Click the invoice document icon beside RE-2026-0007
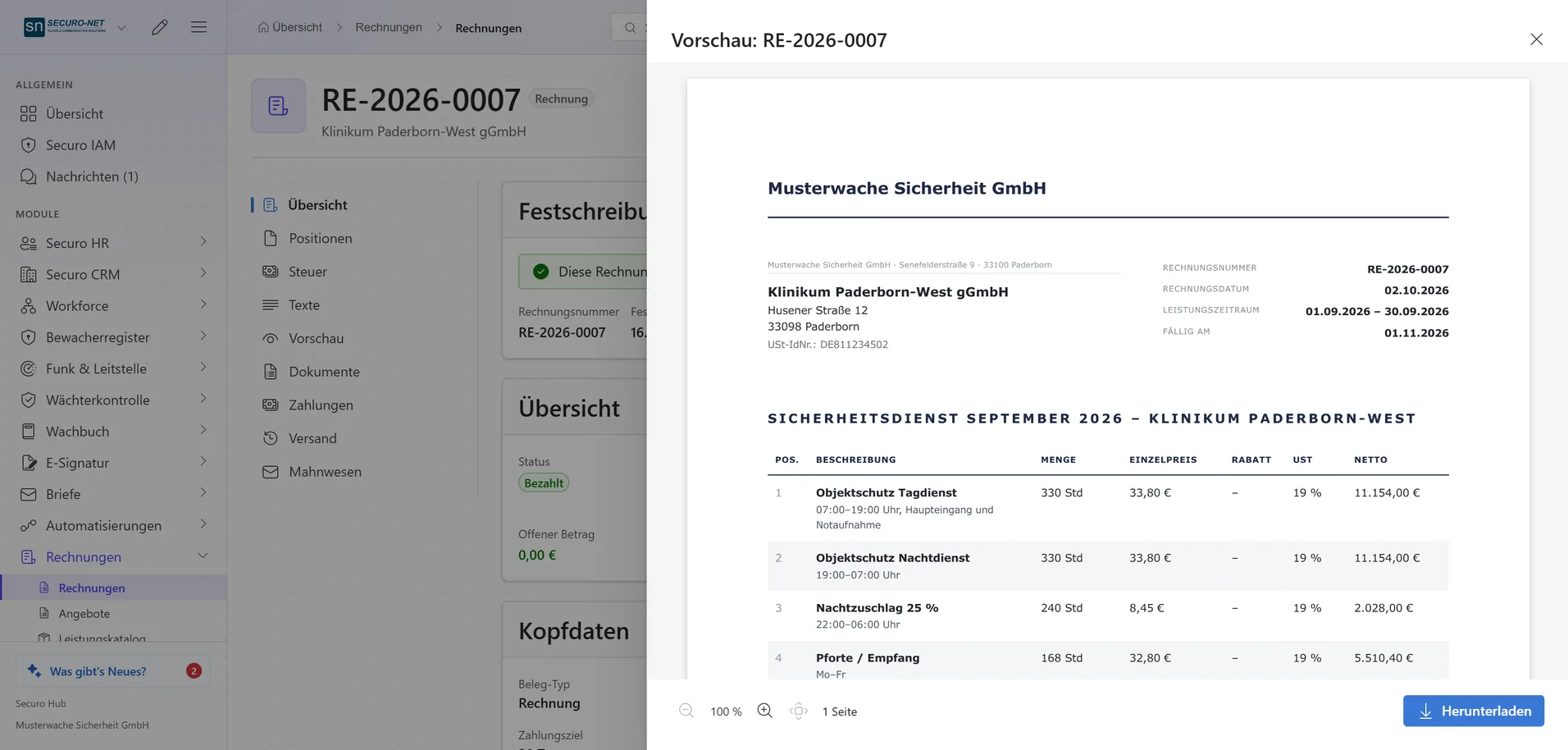The image size is (1568, 750). coord(278,106)
